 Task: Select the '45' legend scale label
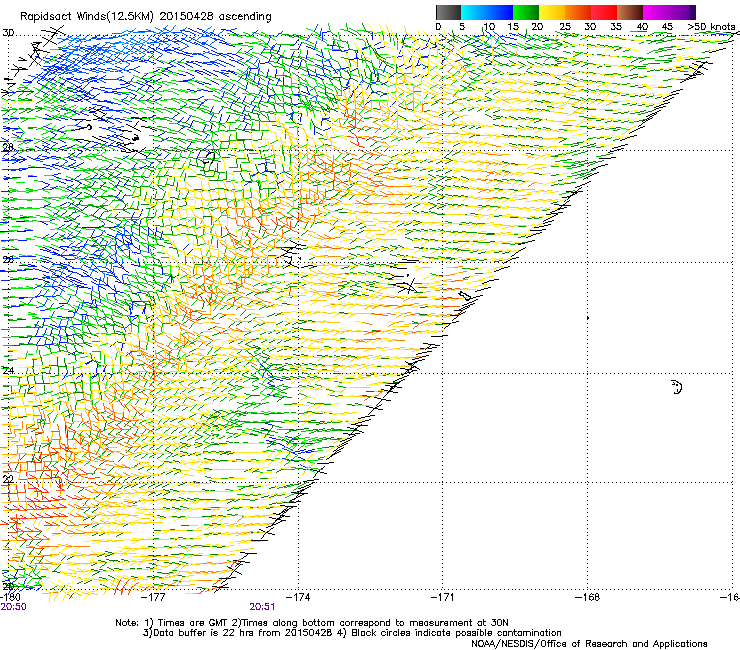(x=667, y=27)
